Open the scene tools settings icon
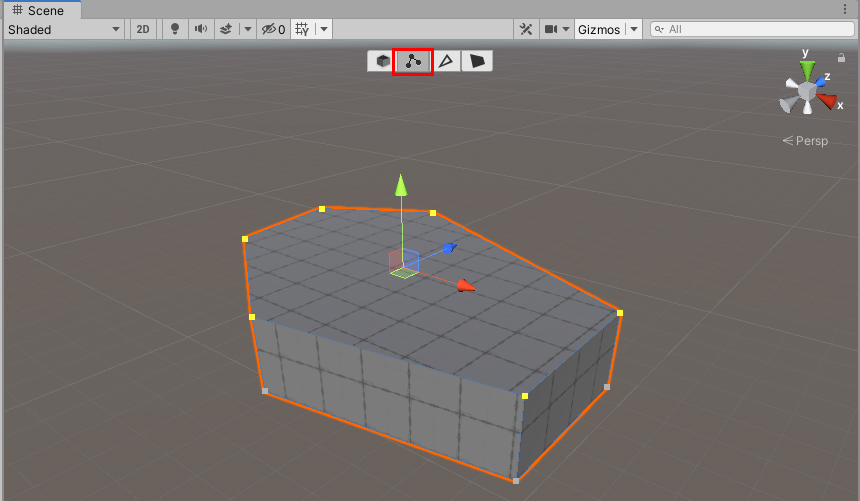The height and width of the screenshot is (501, 860). pyautogui.click(x=526, y=30)
